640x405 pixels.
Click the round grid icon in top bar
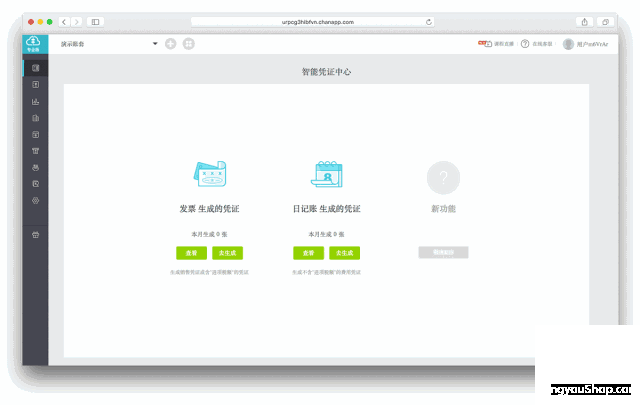[189, 44]
